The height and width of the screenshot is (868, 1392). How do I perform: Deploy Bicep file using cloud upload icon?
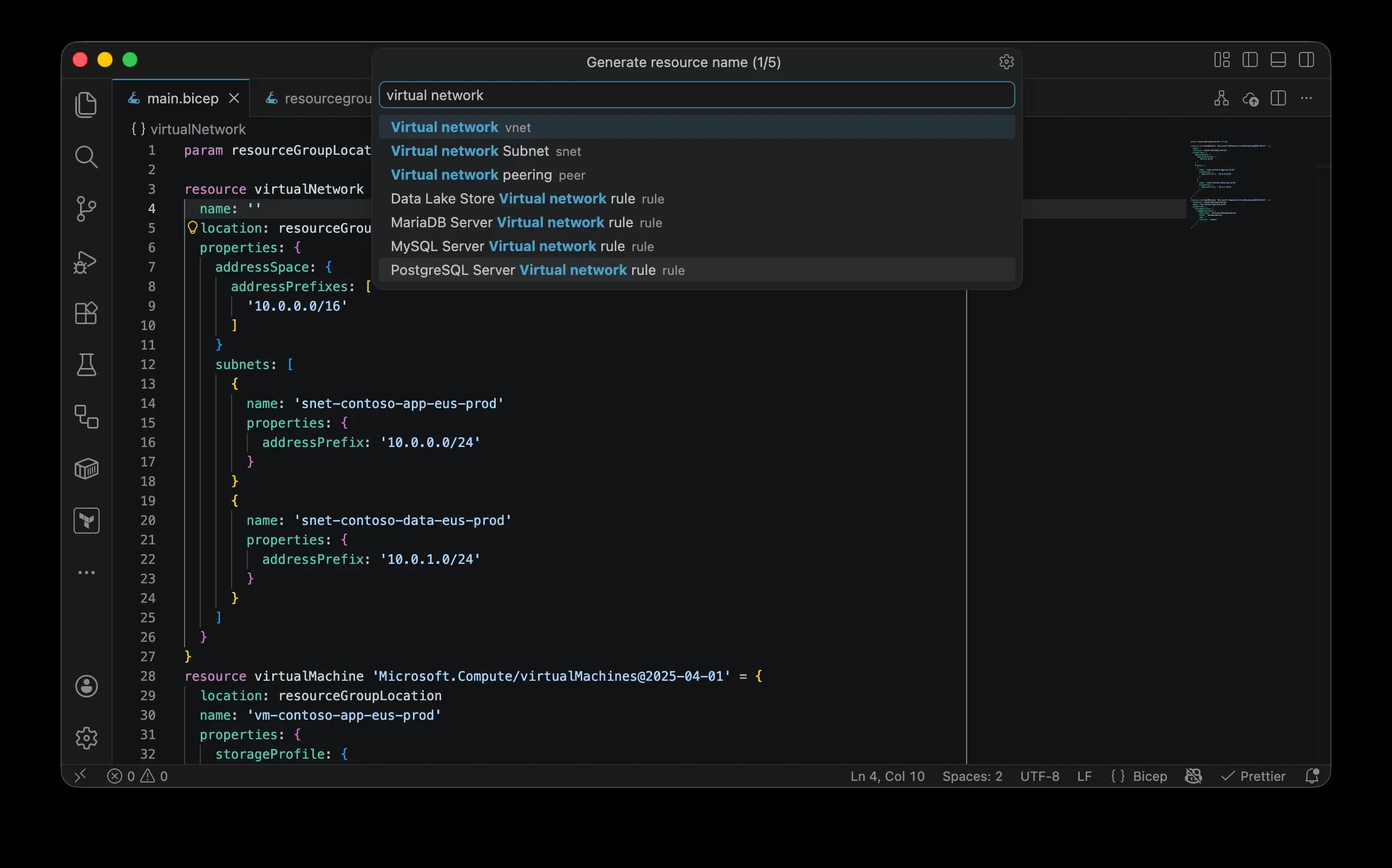1251,98
